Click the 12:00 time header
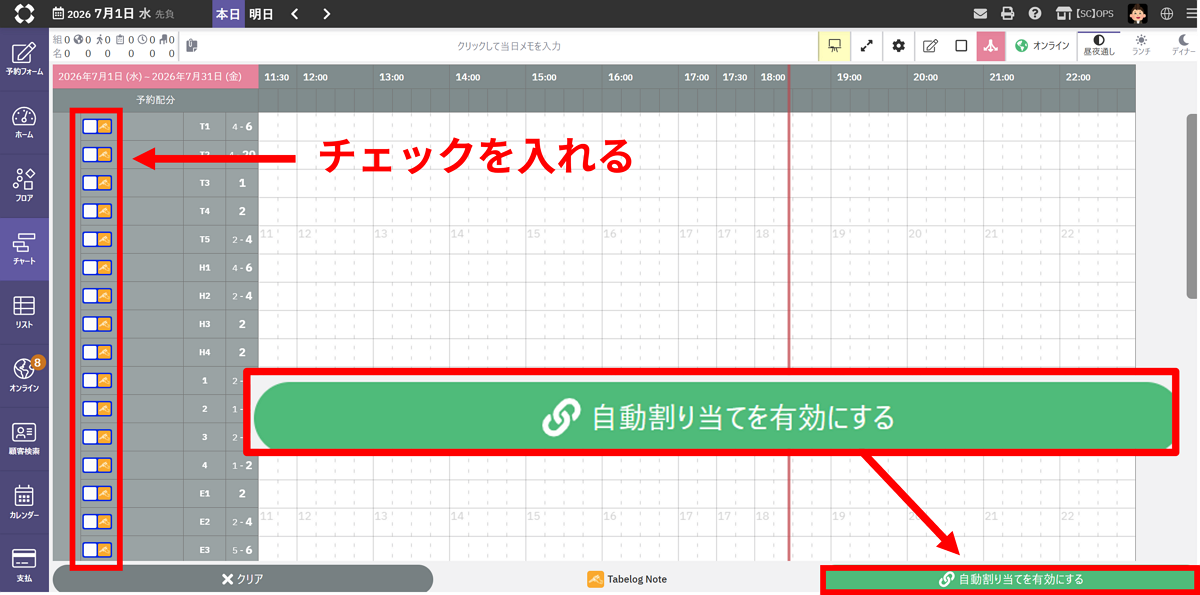Image resolution: width=1200 pixels, height=595 pixels. click(x=315, y=77)
